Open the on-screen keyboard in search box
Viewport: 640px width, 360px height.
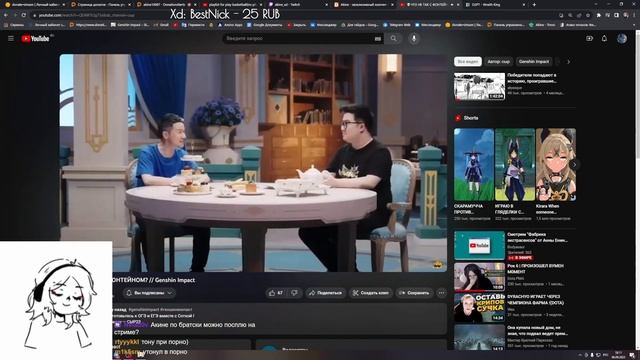click(x=378, y=39)
